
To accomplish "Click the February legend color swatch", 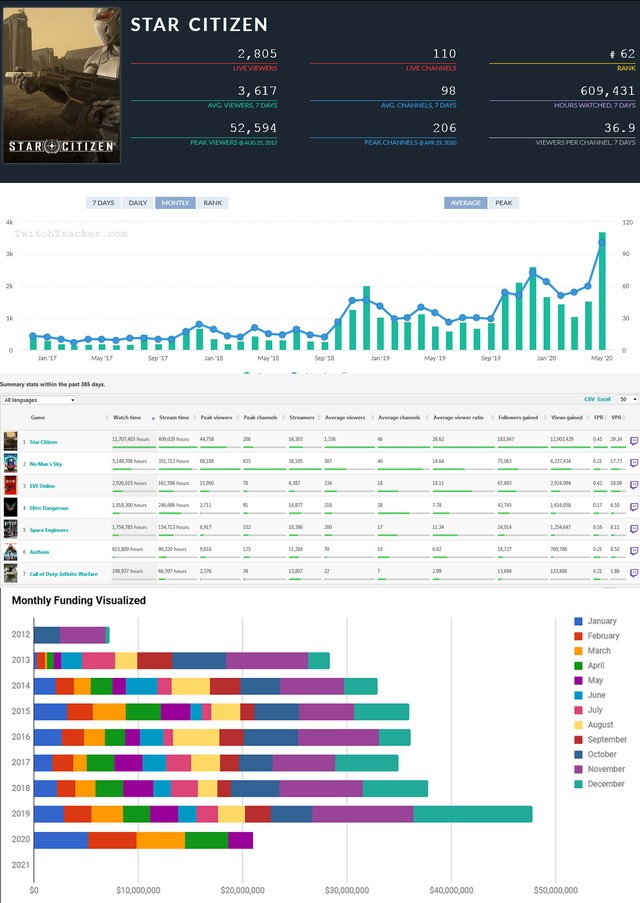I will 578,636.
